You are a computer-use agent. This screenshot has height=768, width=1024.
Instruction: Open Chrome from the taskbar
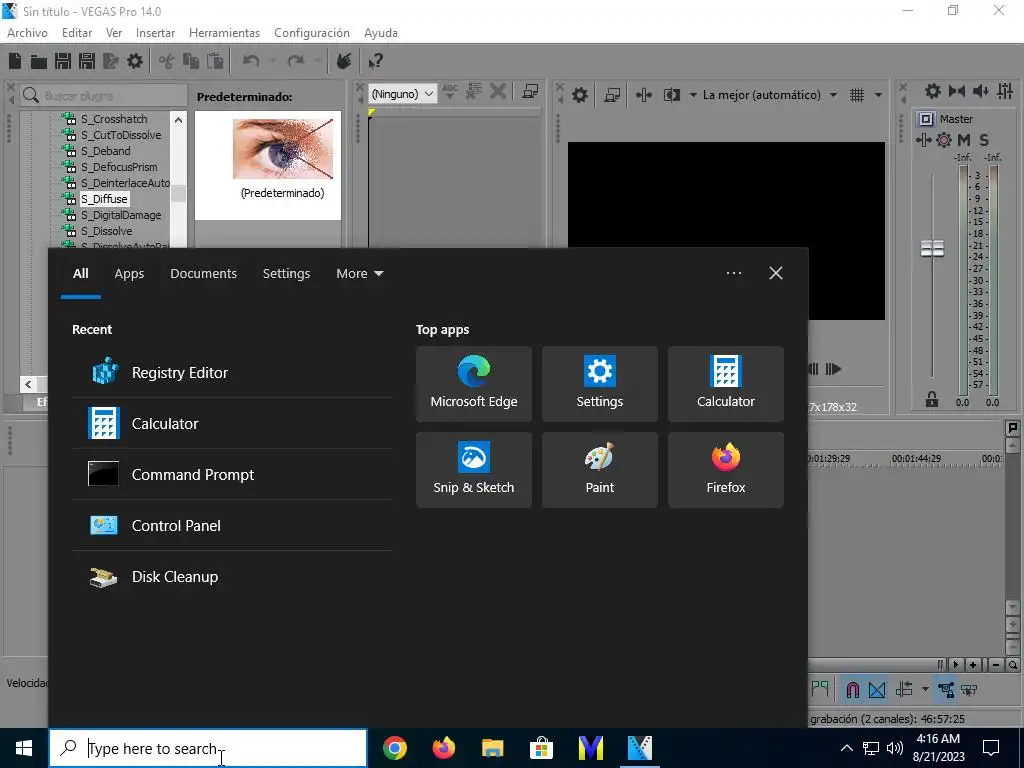(x=395, y=748)
